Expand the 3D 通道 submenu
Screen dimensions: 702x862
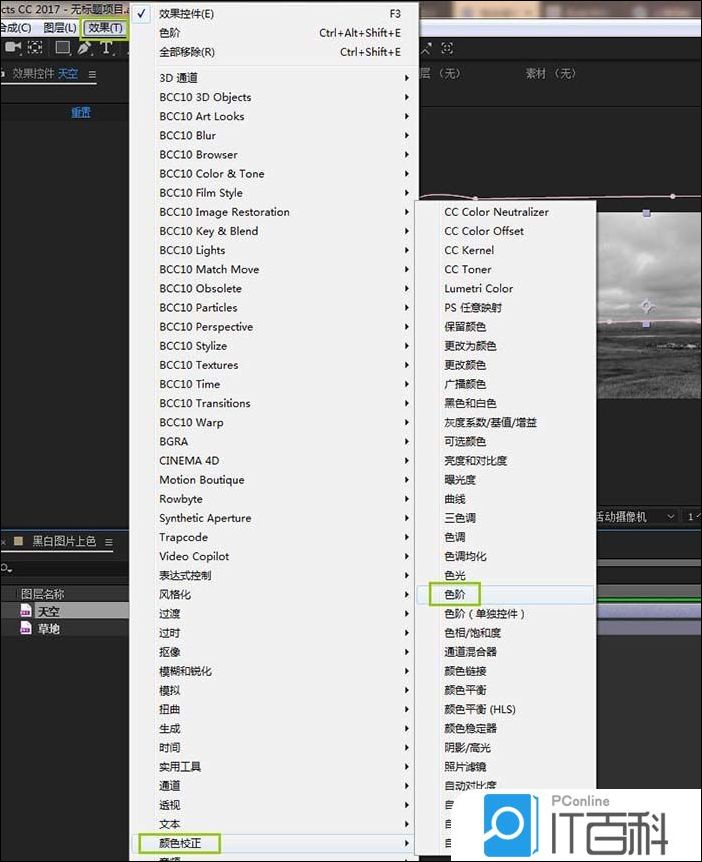coord(273,78)
